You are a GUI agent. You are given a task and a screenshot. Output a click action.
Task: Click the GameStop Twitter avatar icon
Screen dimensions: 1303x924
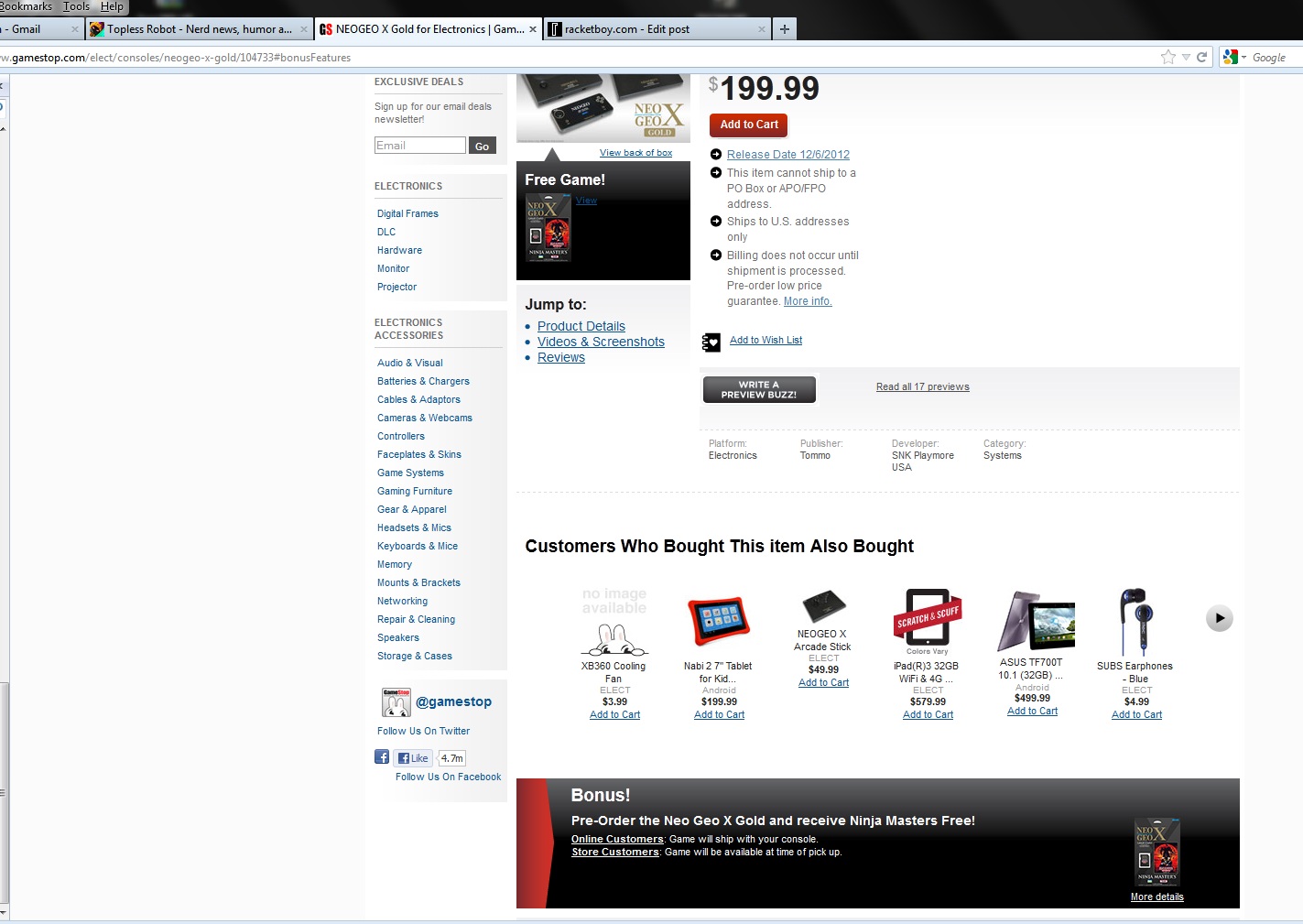pyautogui.click(x=396, y=702)
